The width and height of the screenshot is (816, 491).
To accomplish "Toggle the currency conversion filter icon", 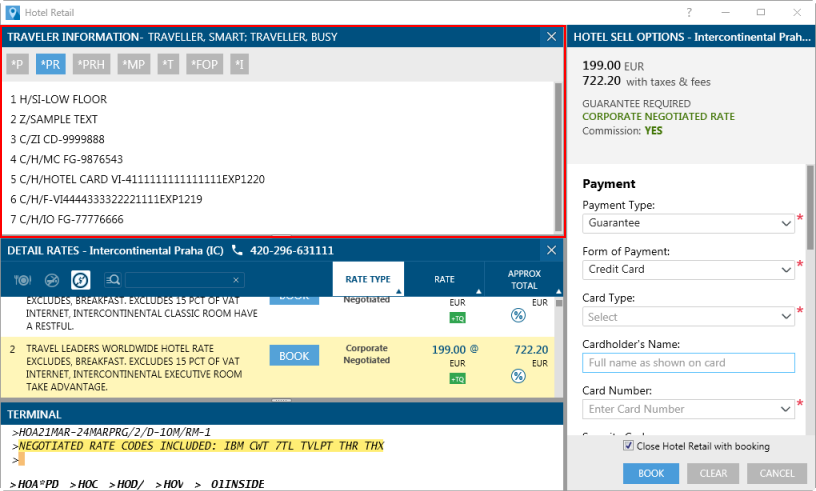I will point(81,280).
